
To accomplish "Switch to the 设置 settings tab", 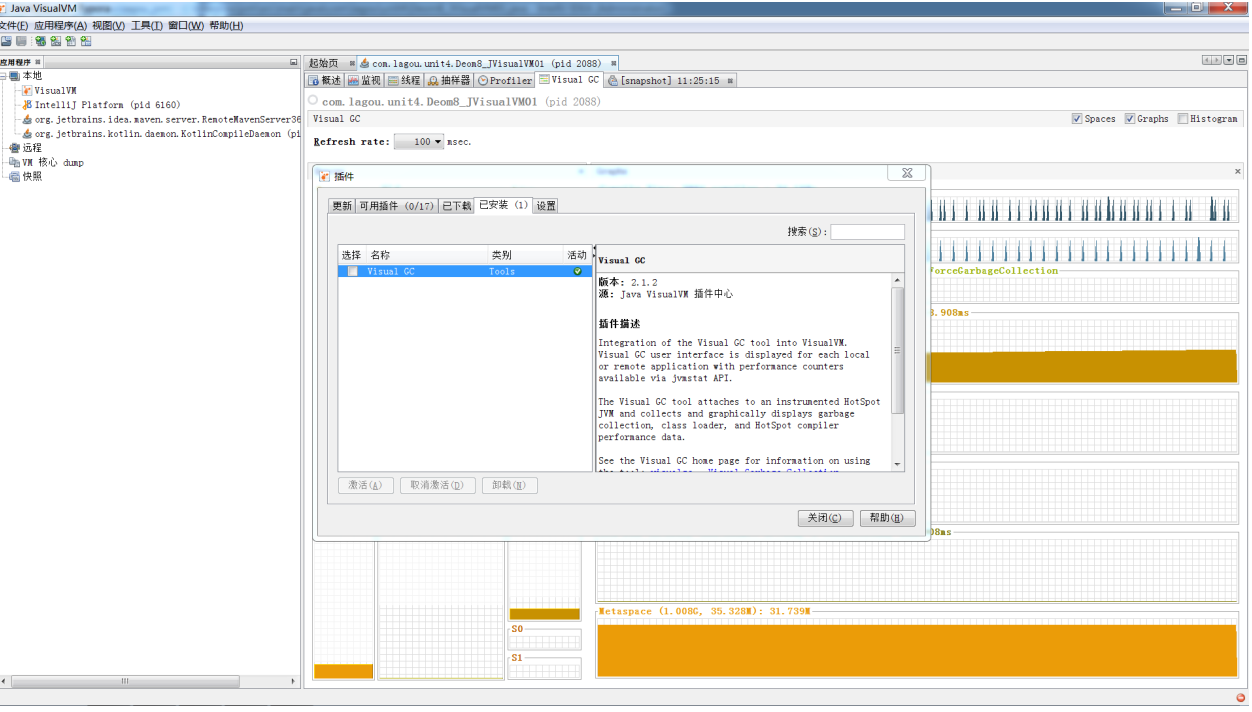I will (546, 206).
